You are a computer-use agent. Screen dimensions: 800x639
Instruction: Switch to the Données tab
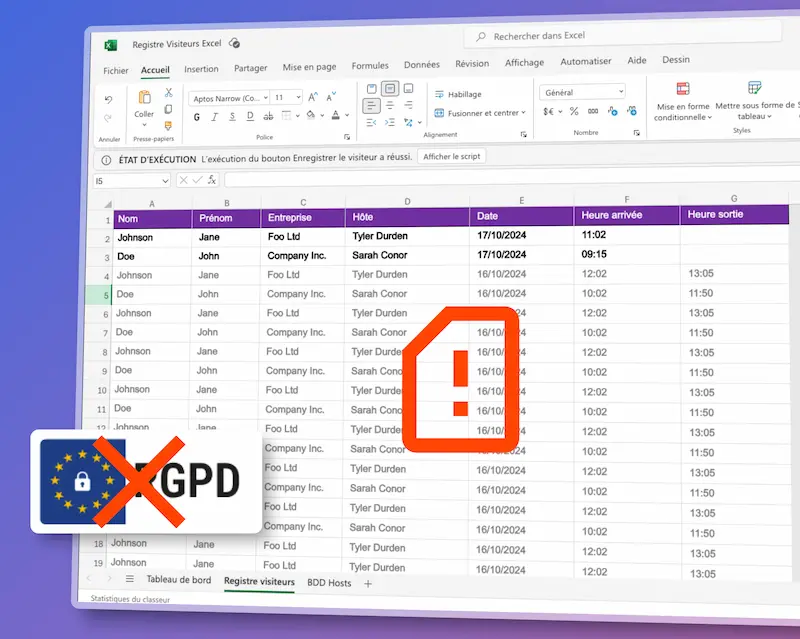point(421,64)
